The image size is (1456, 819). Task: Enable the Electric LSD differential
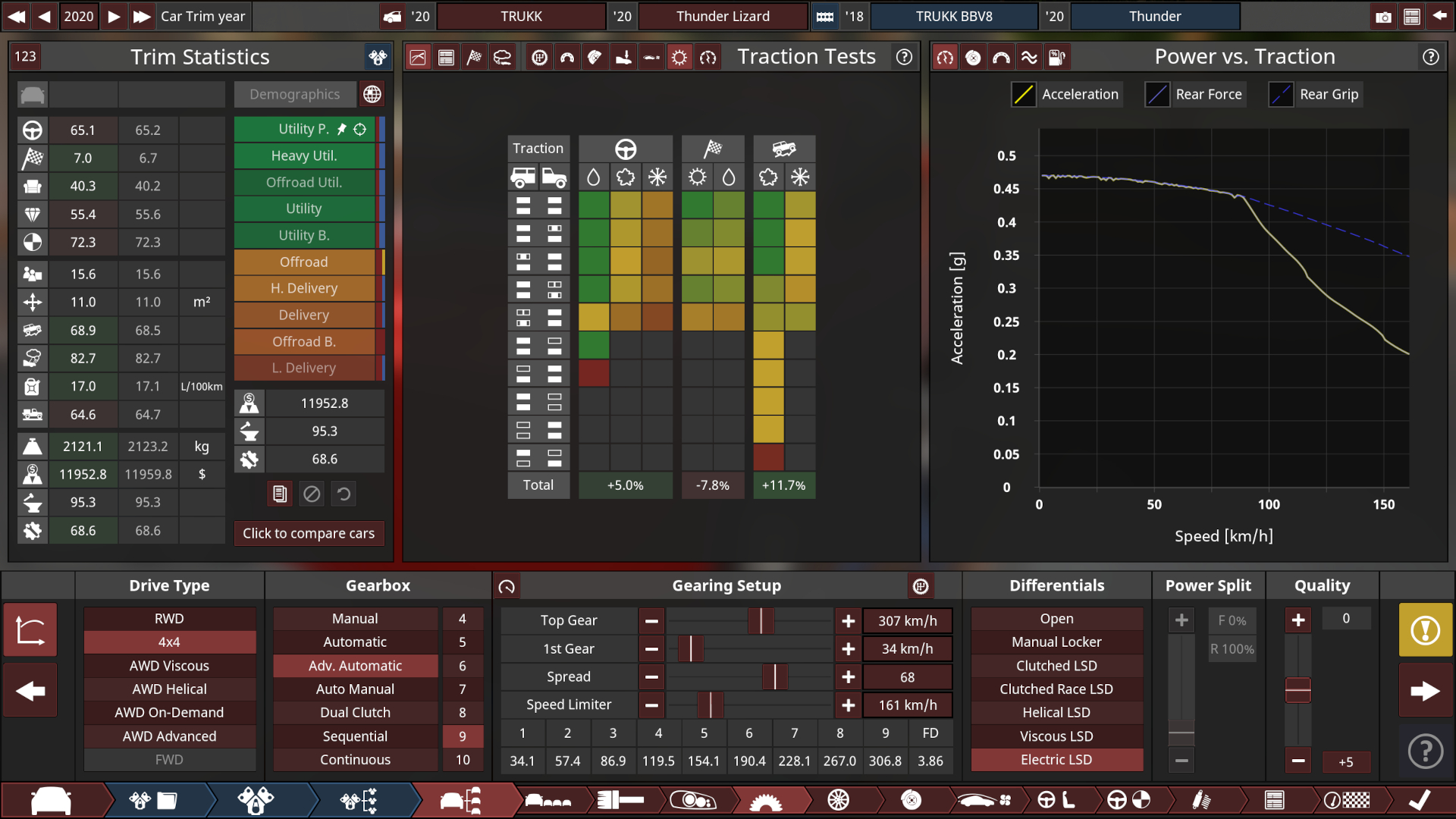(1057, 759)
